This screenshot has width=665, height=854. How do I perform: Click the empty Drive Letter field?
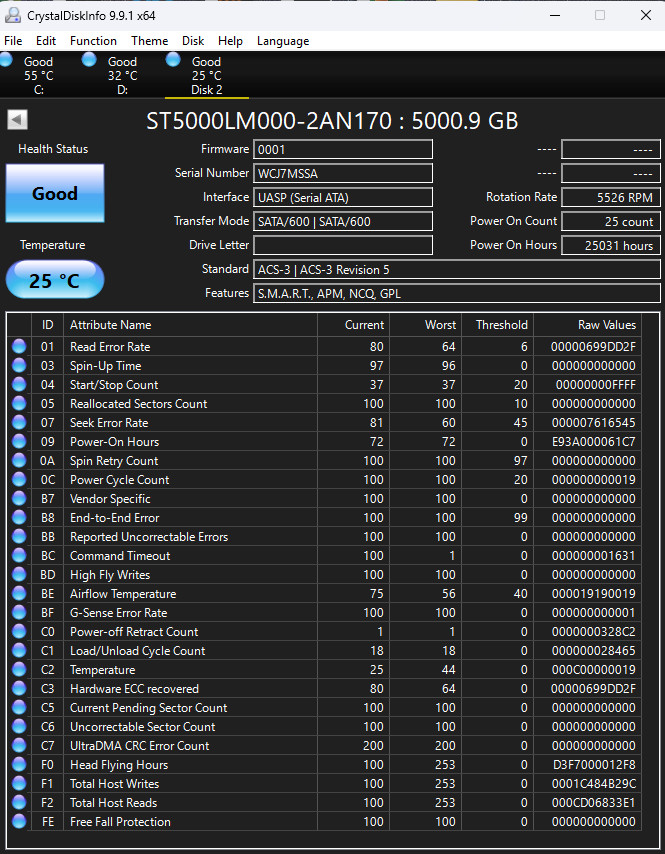coord(343,245)
